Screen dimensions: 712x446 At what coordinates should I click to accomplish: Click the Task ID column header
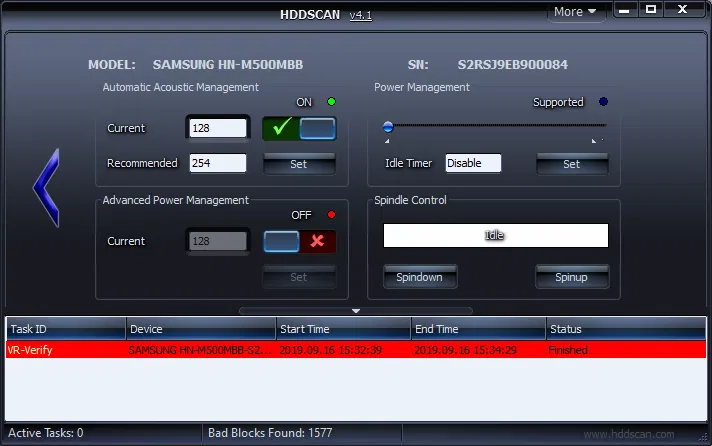click(x=66, y=329)
